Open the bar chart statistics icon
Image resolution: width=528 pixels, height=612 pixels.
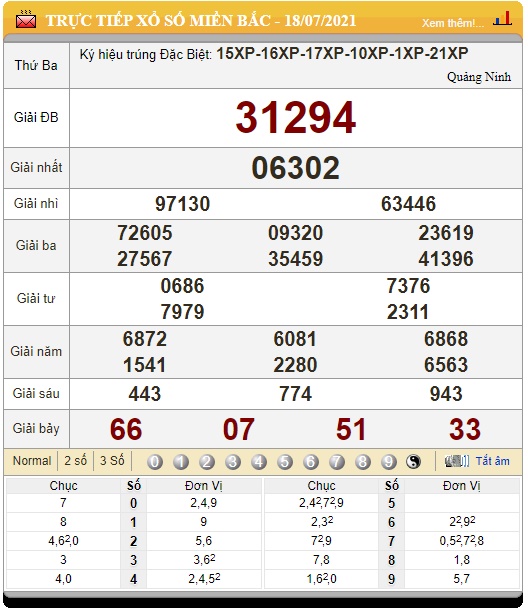click(x=503, y=19)
